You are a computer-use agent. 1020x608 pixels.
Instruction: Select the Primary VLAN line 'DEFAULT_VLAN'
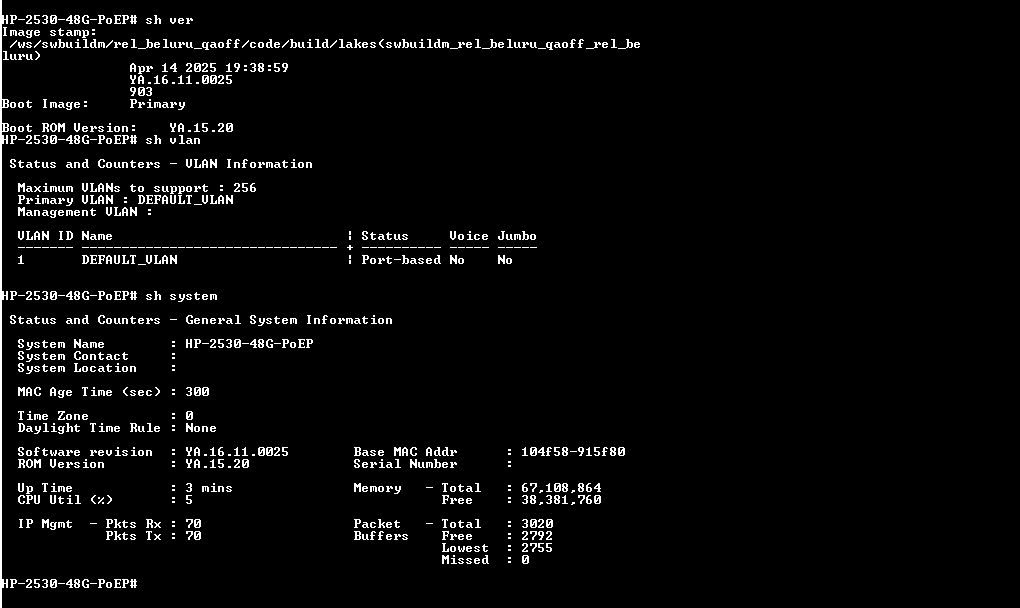(185, 200)
